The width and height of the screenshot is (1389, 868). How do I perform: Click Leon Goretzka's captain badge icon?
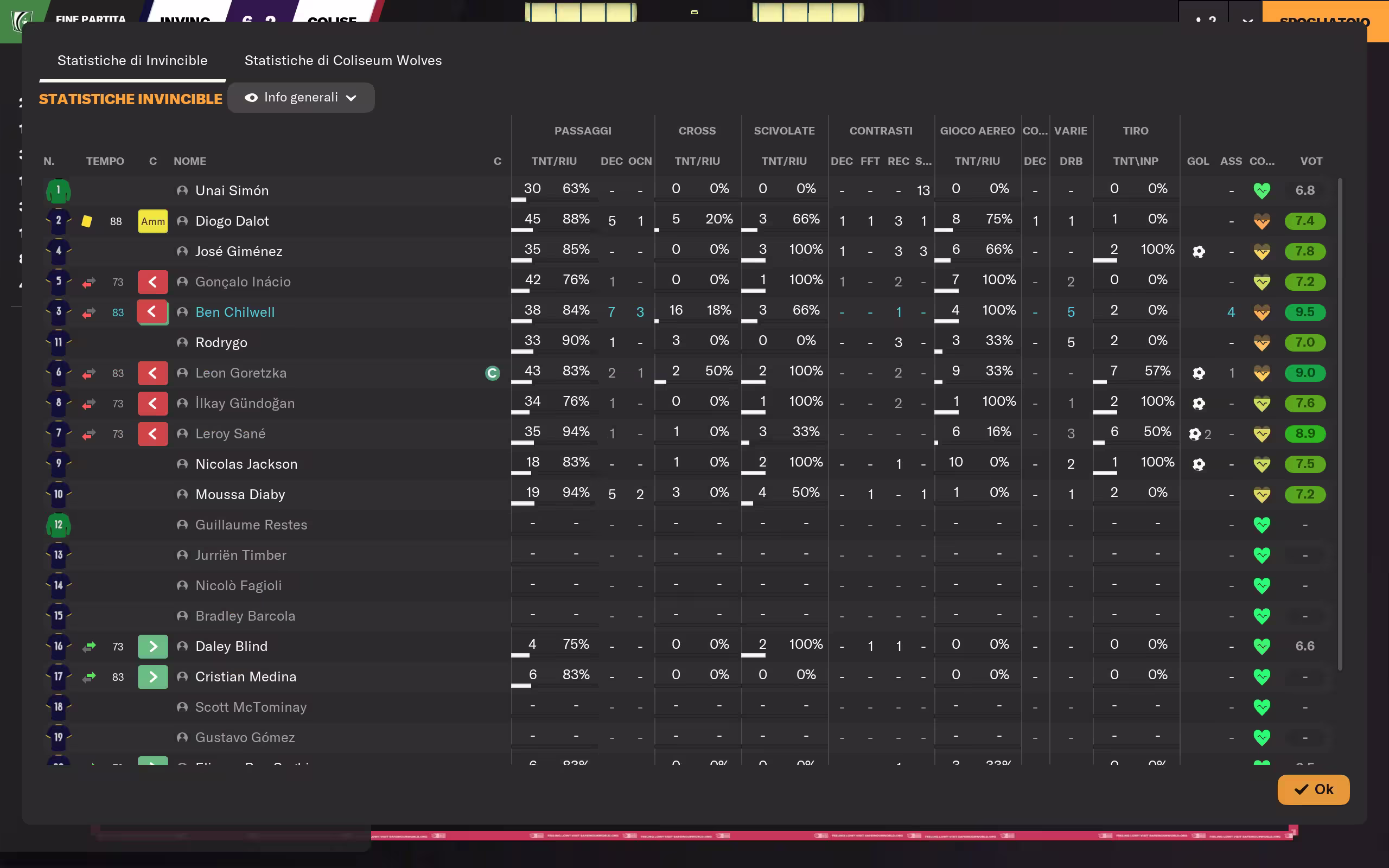[x=493, y=373]
